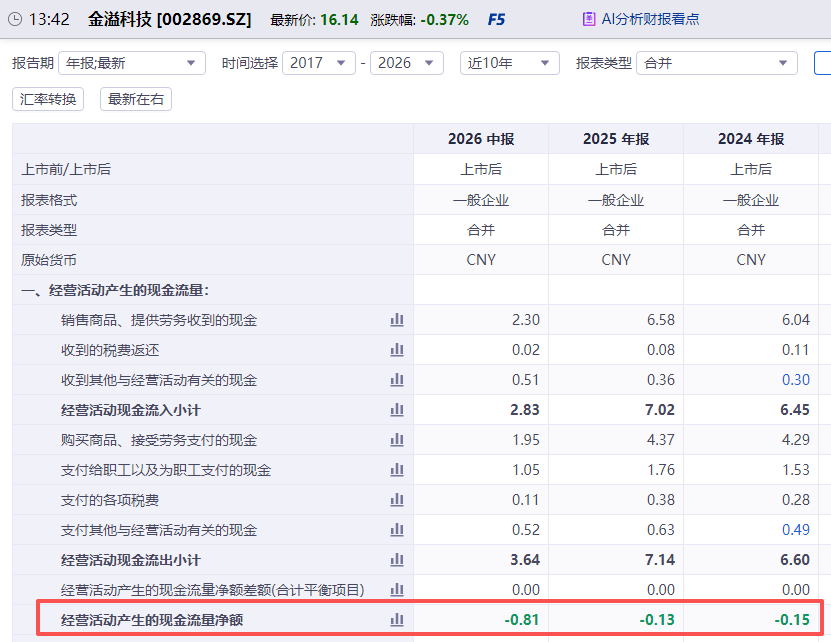
Task: Open the end year dropdown showing 2026
Action: coord(406,63)
